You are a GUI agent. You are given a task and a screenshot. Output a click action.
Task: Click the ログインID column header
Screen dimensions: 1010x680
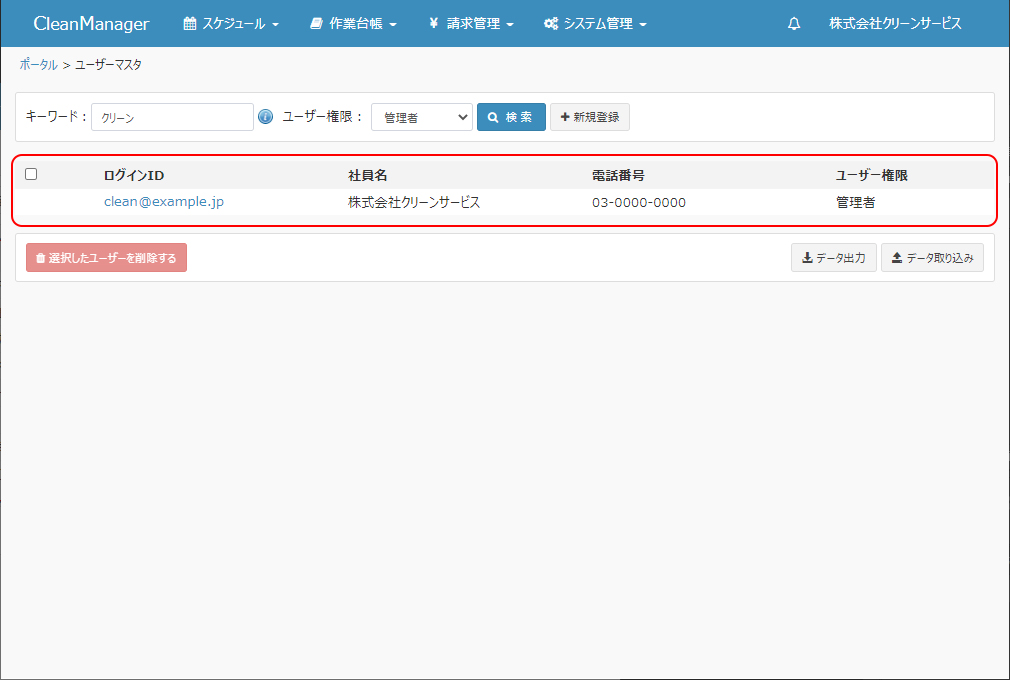(133, 176)
